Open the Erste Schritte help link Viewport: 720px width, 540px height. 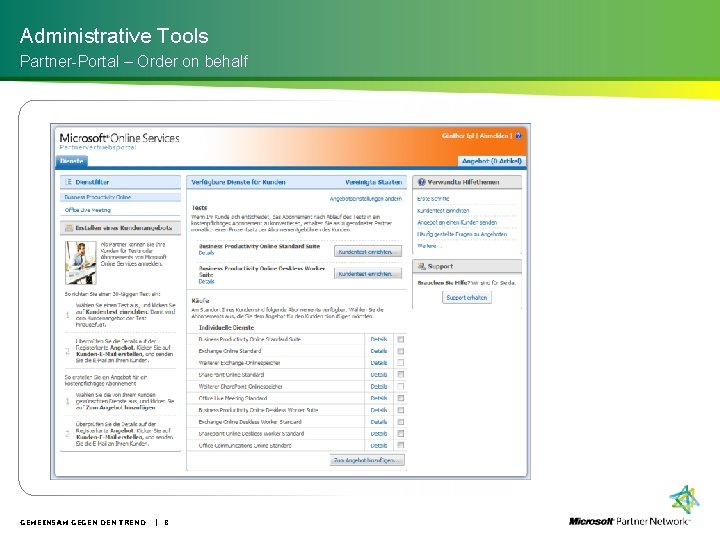click(x=433, y=199)
